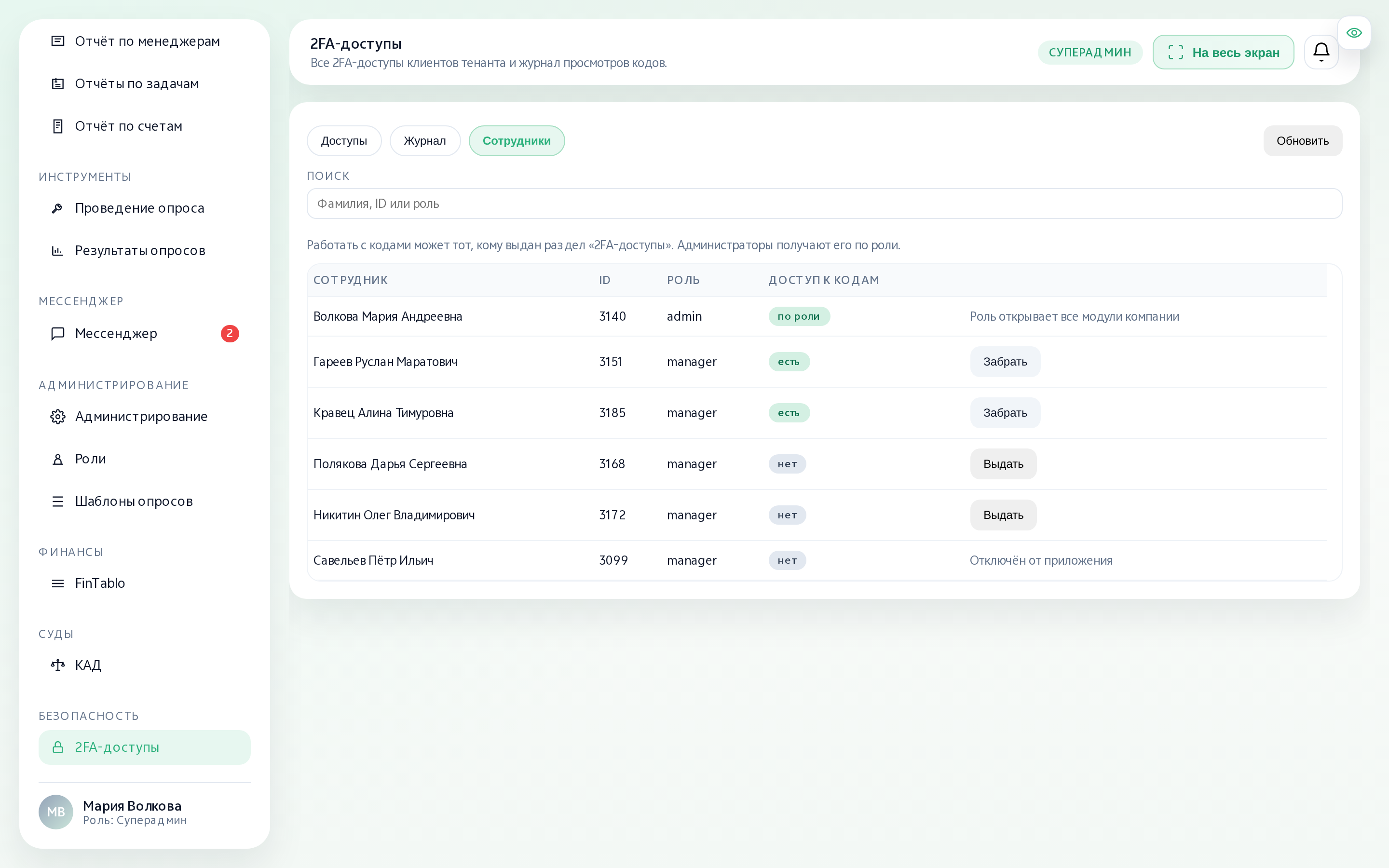Click the fullscreen brackets icon
The image size is (1389, 868).
1175,52
